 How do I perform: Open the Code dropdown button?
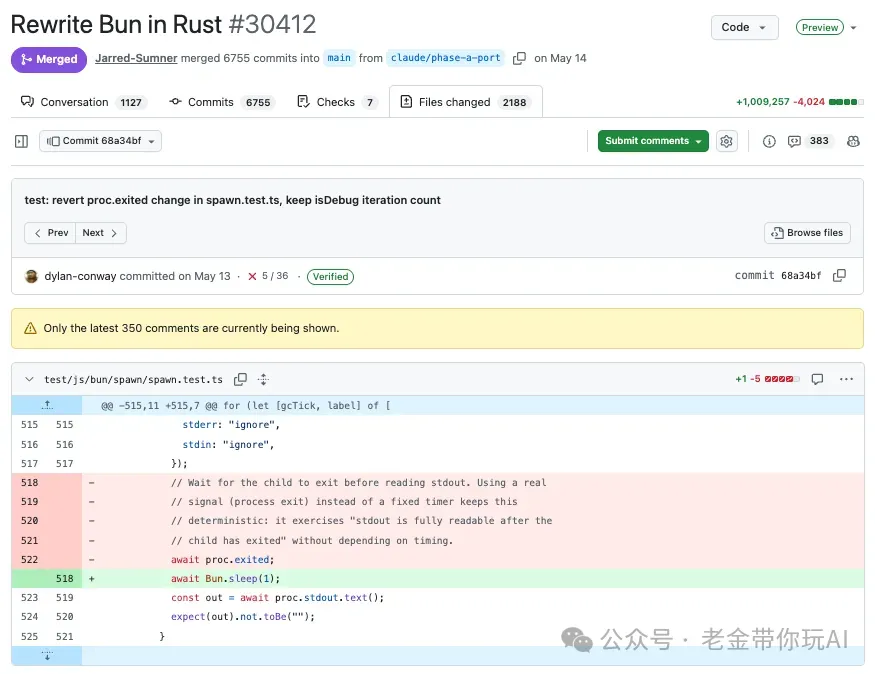(x=744, y=27)
